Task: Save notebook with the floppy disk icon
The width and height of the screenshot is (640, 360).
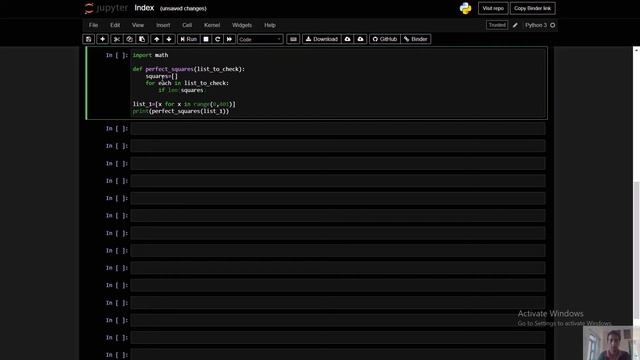Action: point(89,39)
